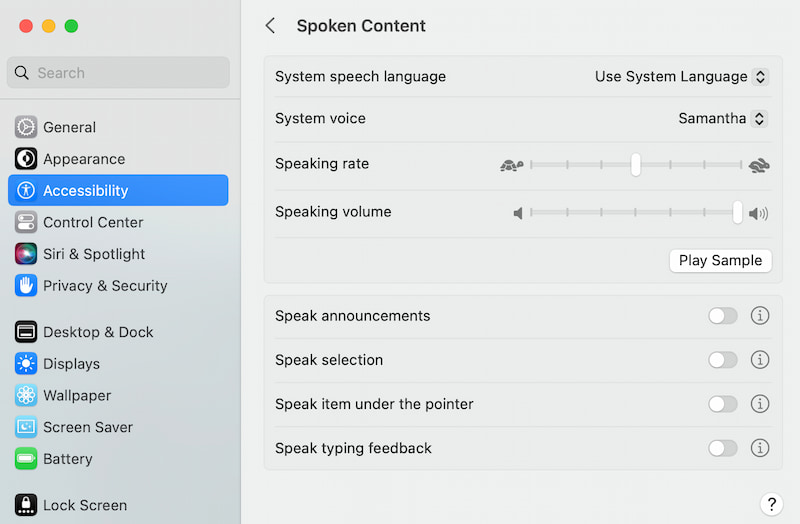Select Control Center in sidebar
800x524 pixels.
[x=118, y=222]
